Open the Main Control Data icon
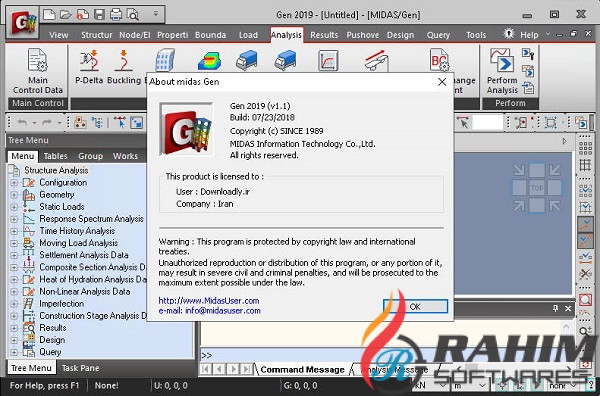The width and height of the screenshot is (600, 396). [x=38, y=71]
